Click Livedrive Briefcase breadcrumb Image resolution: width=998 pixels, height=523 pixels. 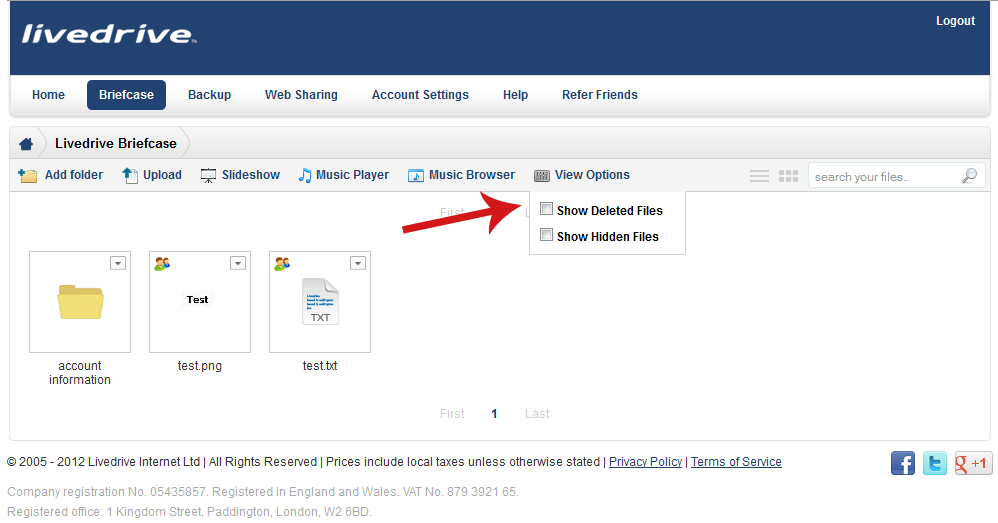pyautogui.click(x=116, y=144)
